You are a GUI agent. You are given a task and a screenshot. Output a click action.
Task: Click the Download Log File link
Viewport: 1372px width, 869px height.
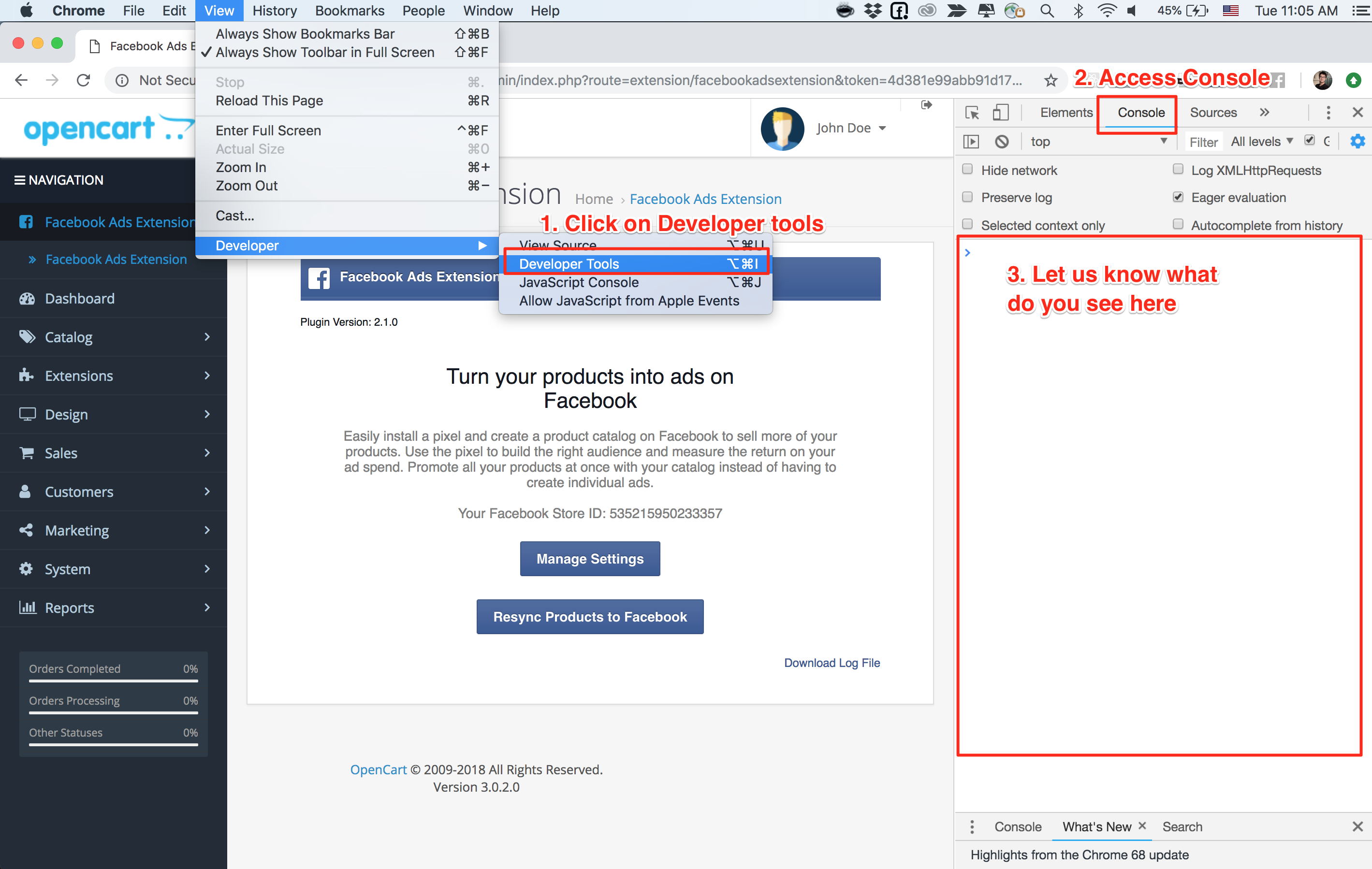(x=832, y=662)
